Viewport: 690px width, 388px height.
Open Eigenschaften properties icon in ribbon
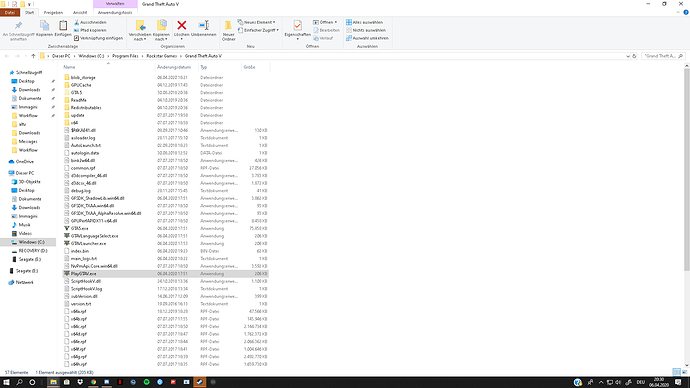pyautogui.click(x=297, y=26)
